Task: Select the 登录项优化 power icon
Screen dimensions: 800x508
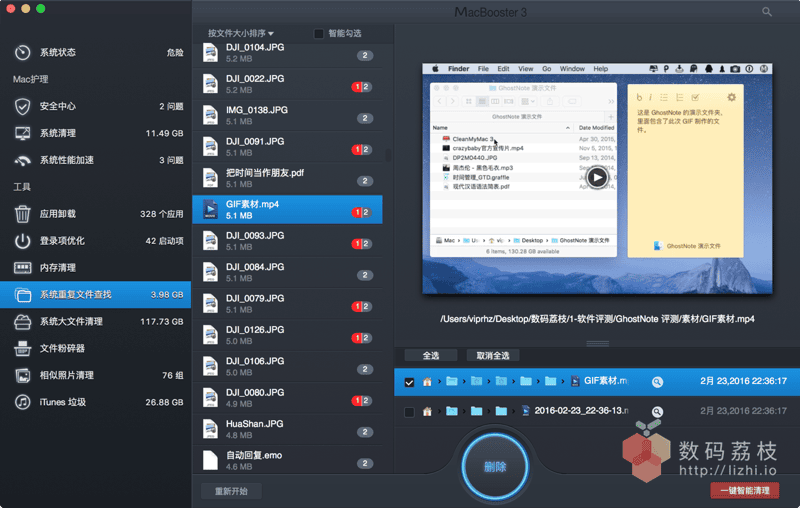Action: 22,241
